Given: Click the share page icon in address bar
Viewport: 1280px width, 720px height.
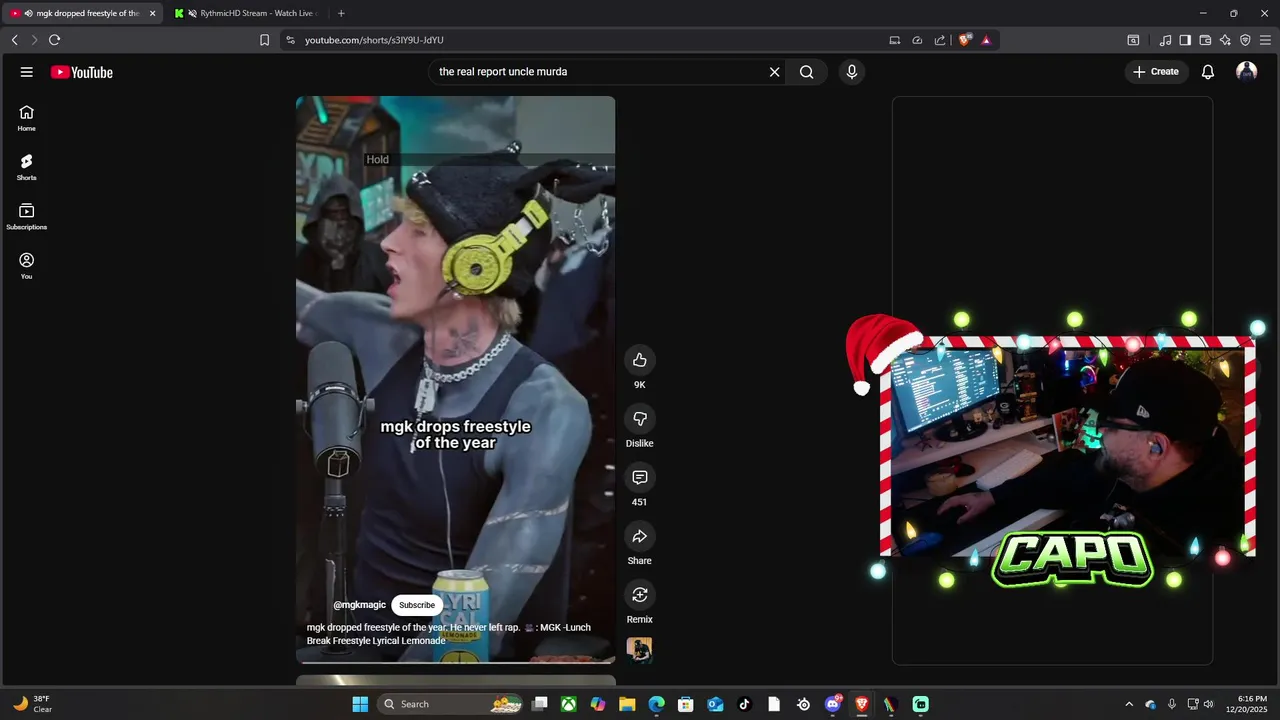Looking at the screenshot, I should [x=940, y=40].
